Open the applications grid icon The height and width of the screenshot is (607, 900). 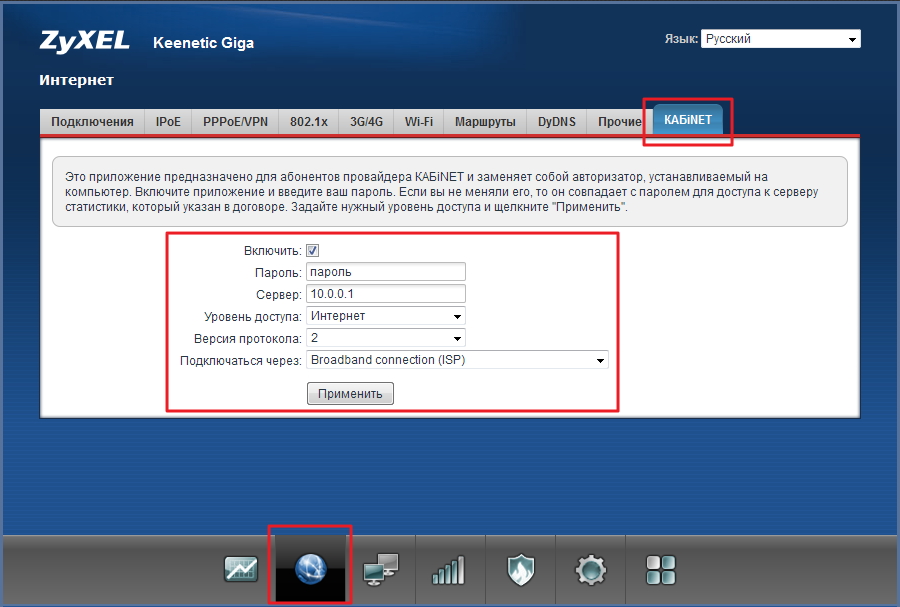click(x=661, y=570)
